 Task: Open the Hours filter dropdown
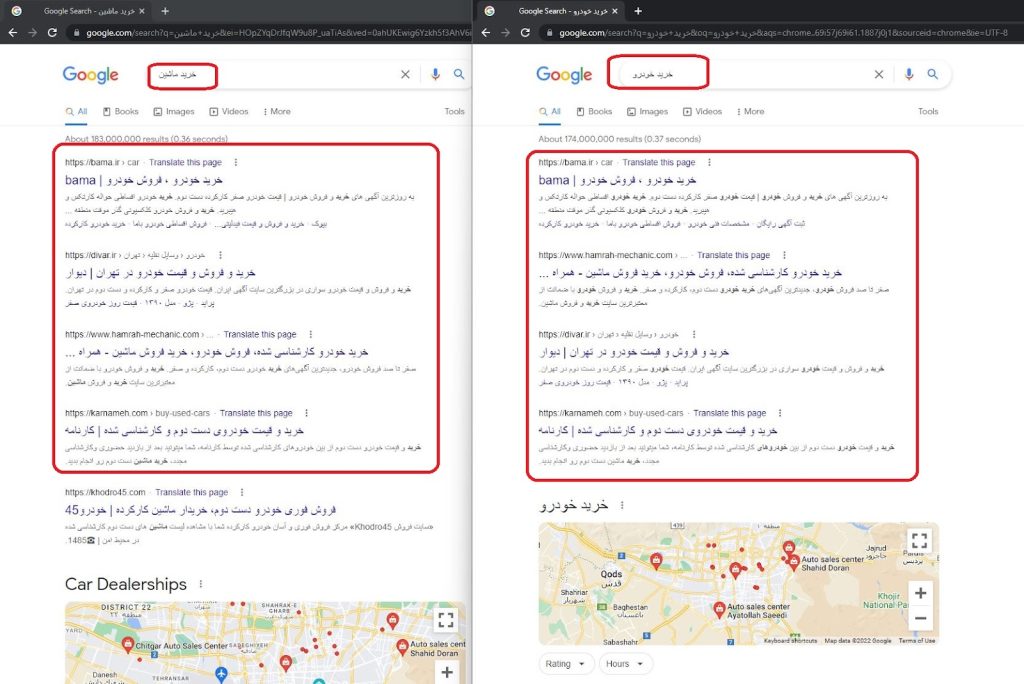point(625,664)
